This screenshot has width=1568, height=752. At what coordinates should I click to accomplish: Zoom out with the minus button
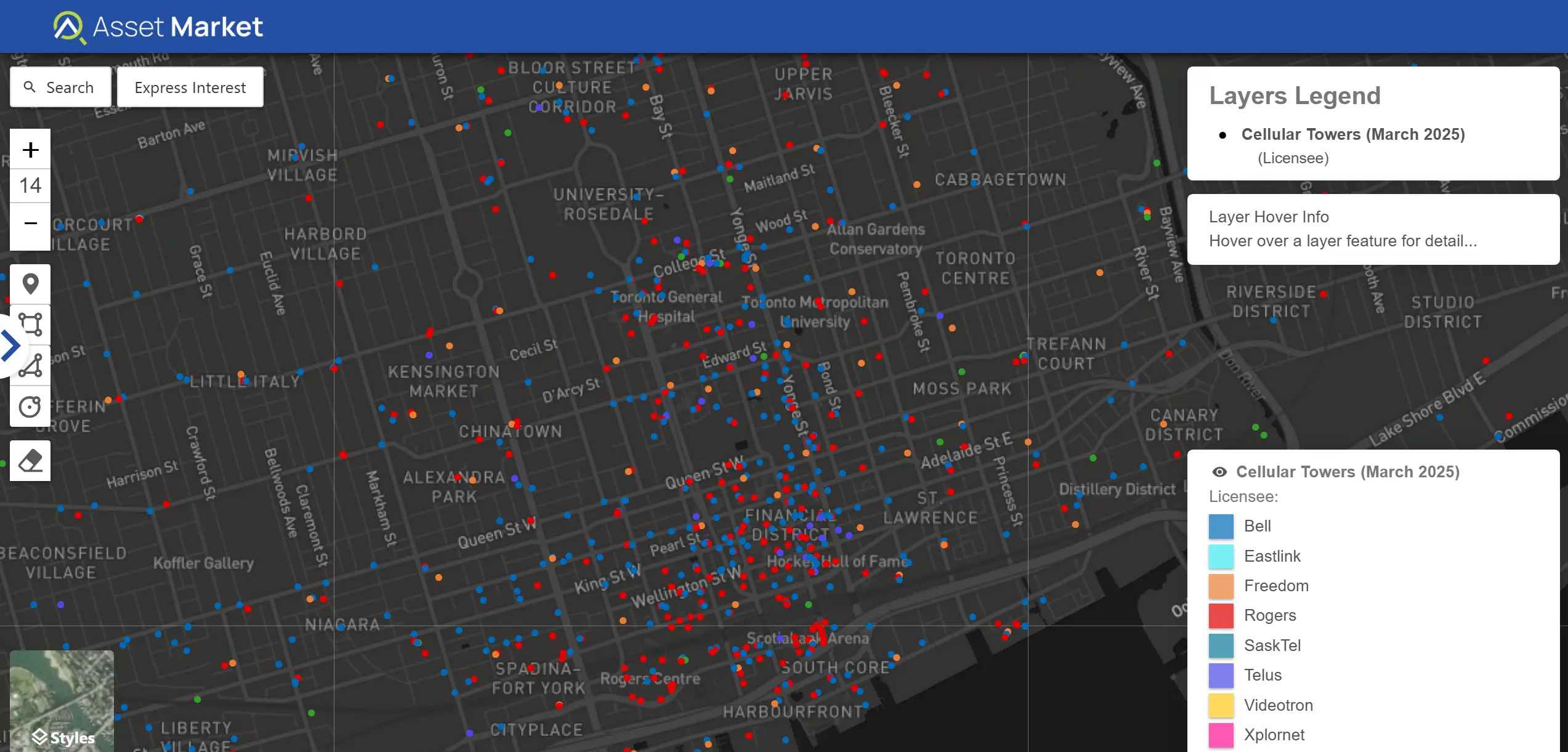tap(30, 224)
